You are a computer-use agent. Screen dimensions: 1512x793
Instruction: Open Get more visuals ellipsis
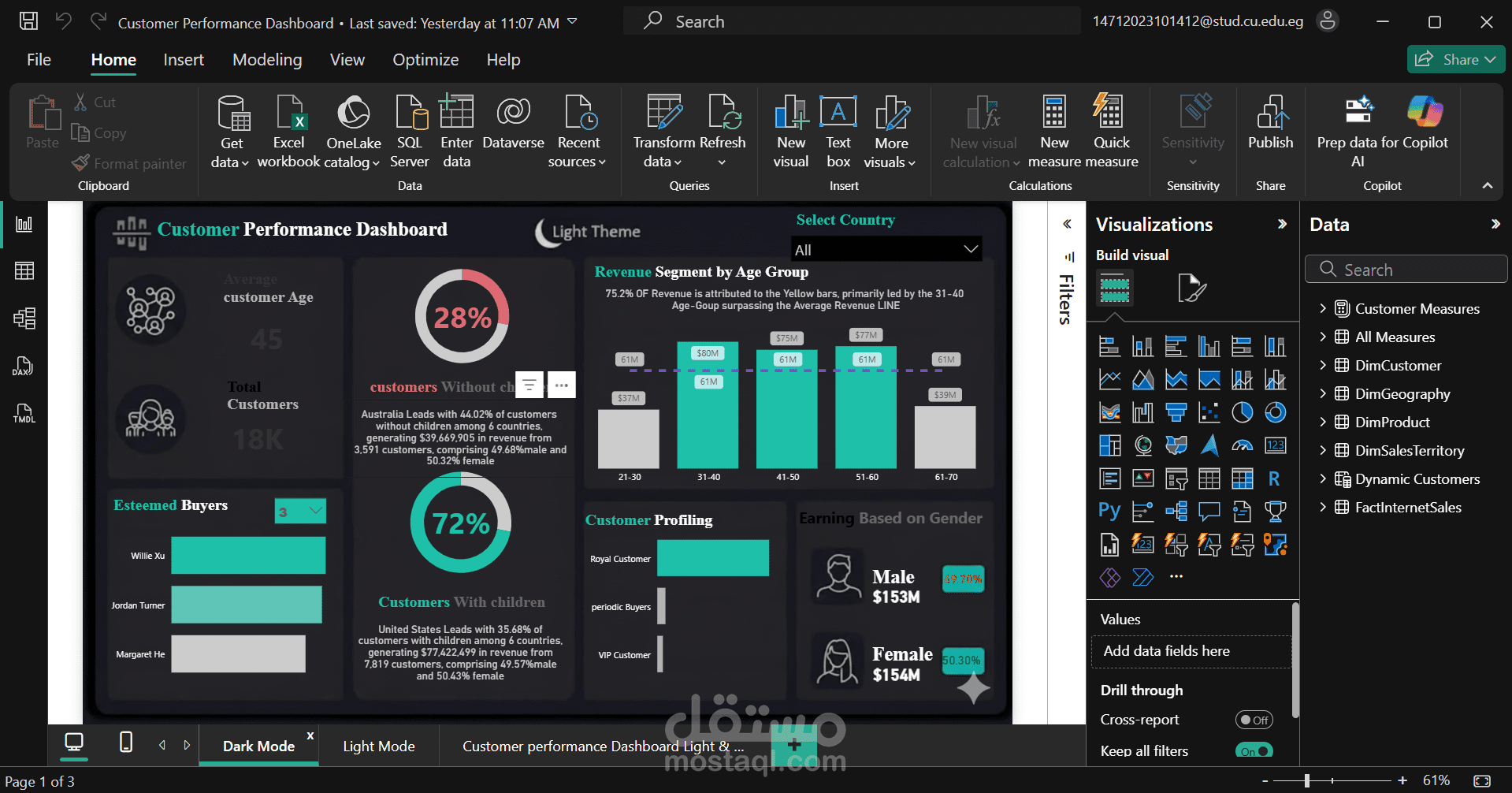(x=1176, y=576)
